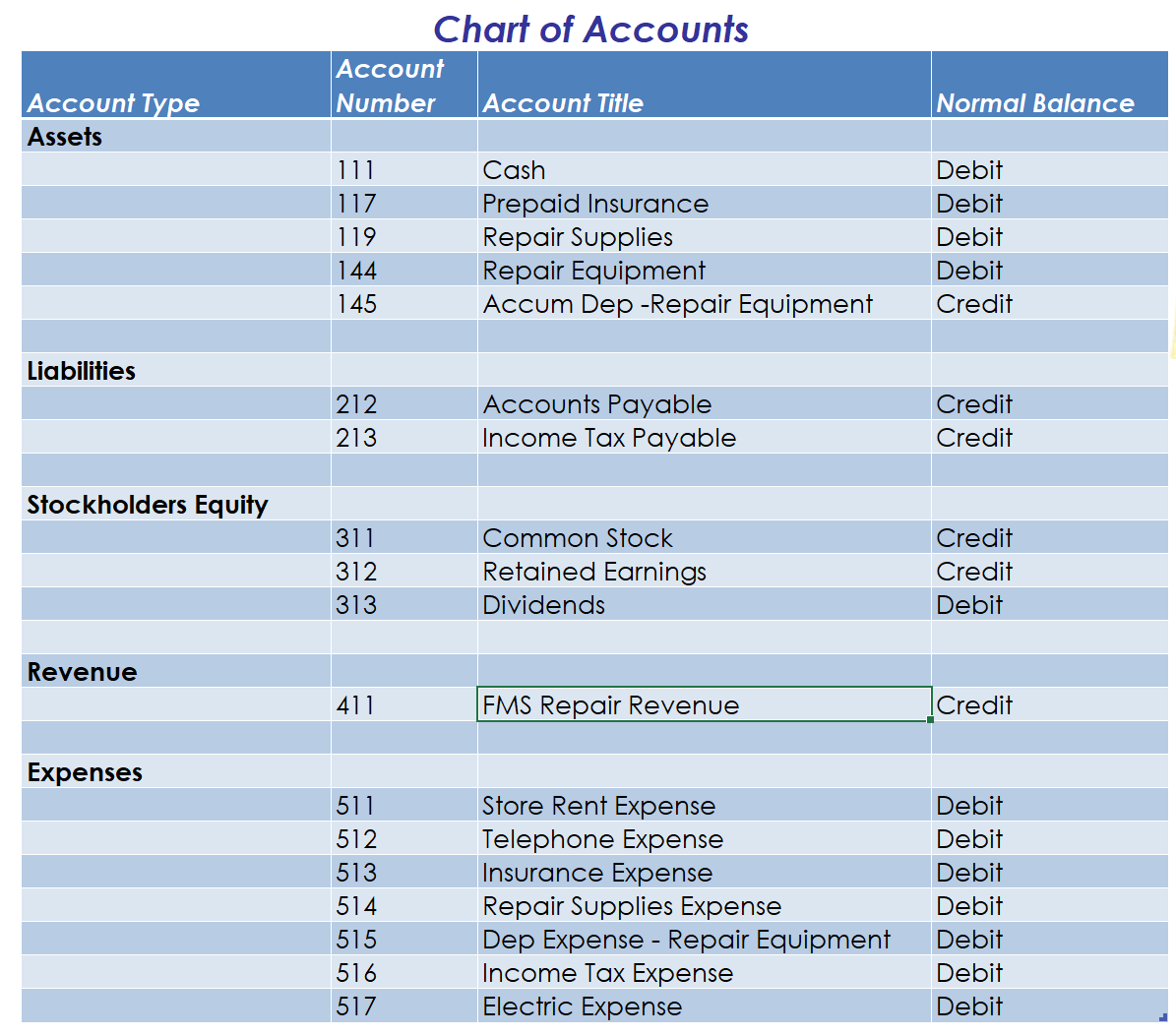The width and height of the screenshot is (1176, 1036).
Task: Select the cell containing Cash
Action: [513, 170]
